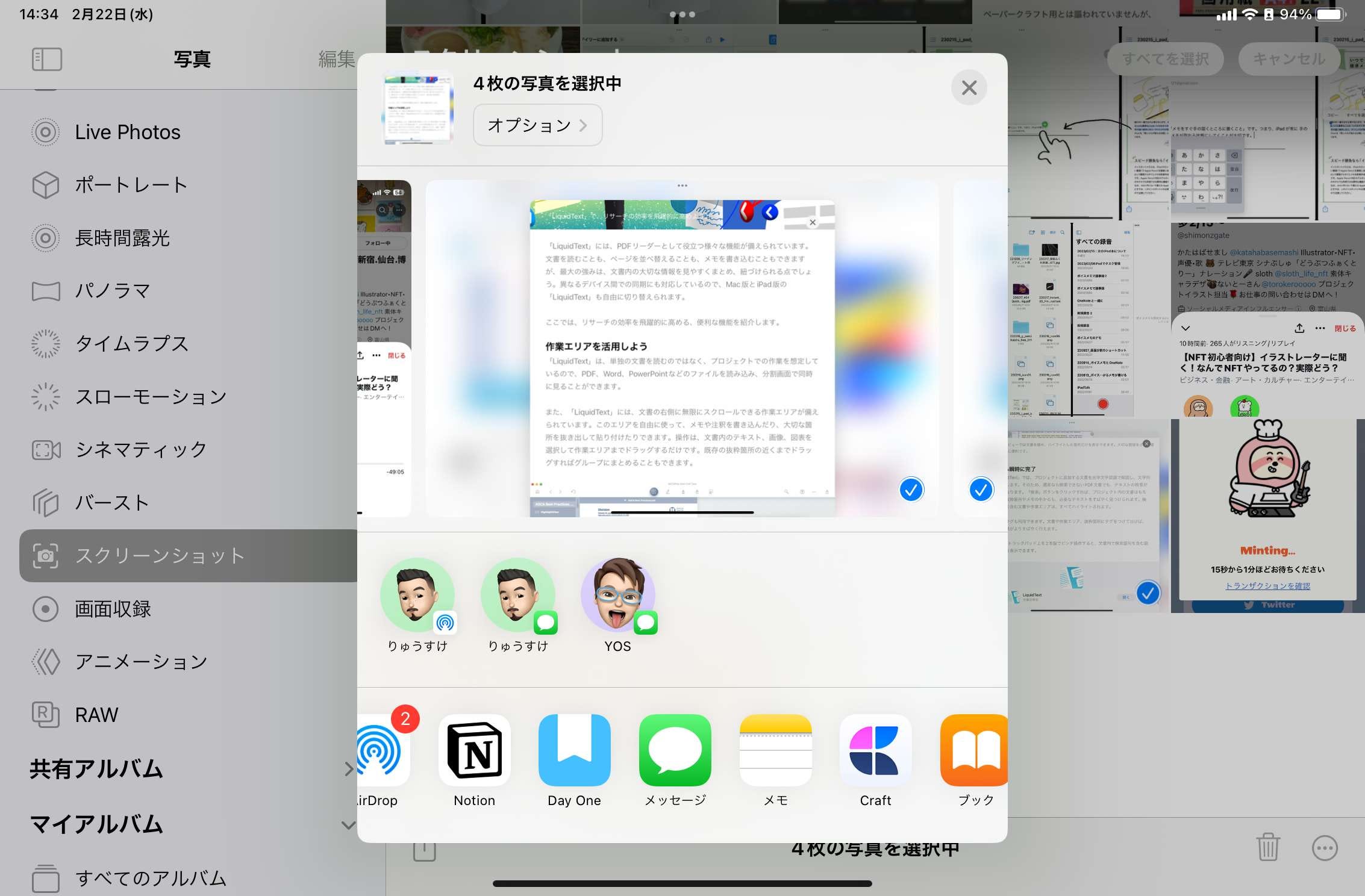Tap the three-dot multitasking indicator

pos(682,14)
